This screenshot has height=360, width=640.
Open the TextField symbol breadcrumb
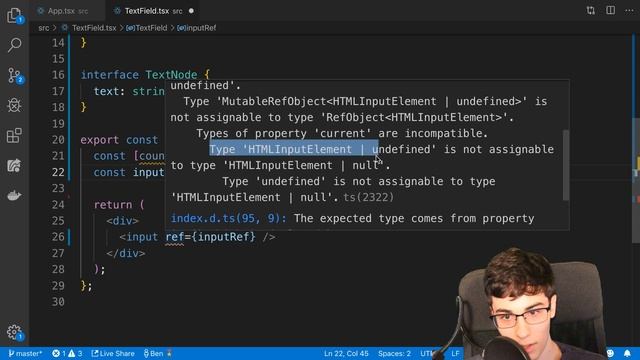[147, 28]
